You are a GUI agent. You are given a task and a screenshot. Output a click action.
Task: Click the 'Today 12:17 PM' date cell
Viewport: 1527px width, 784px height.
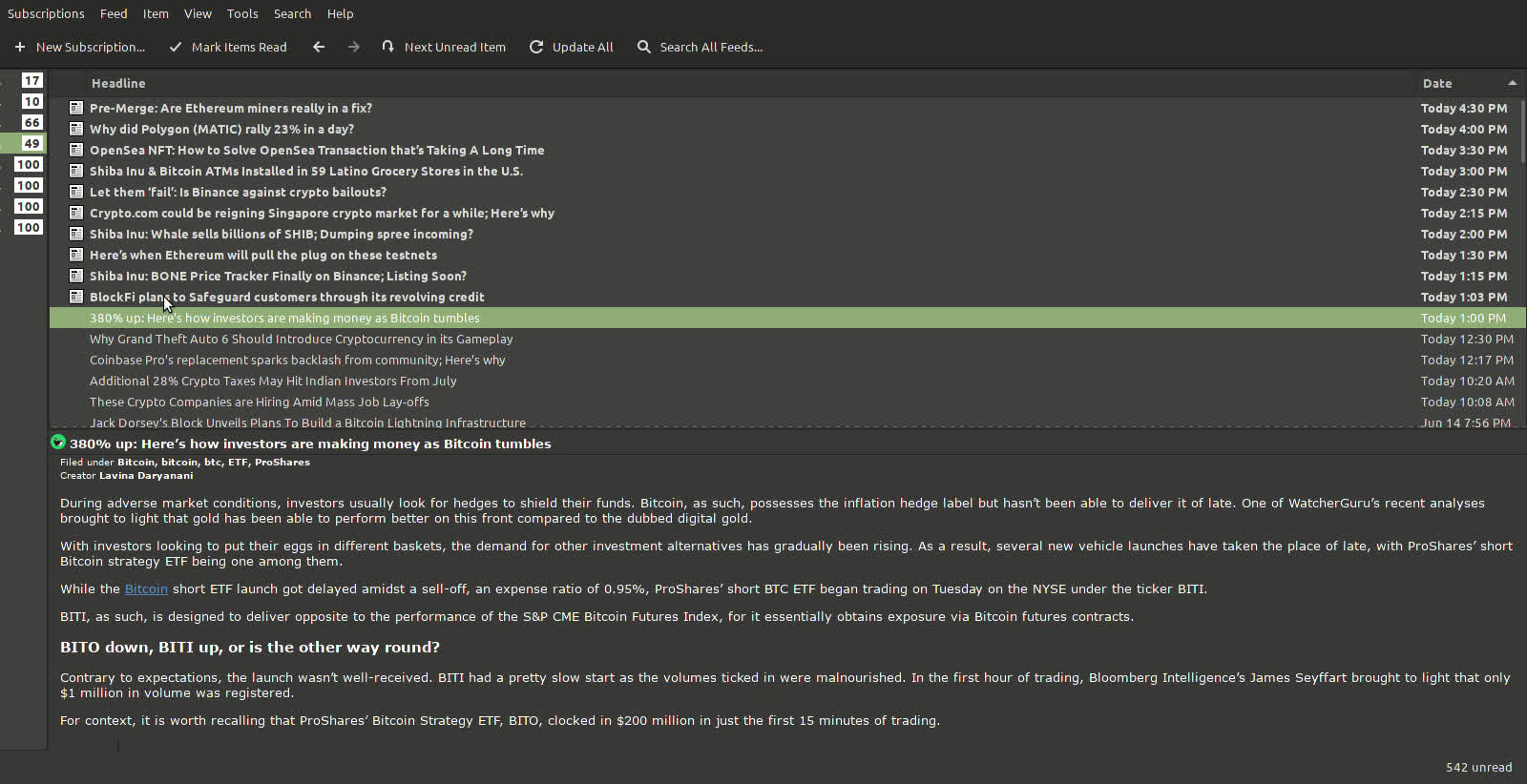click(1467, 360)
